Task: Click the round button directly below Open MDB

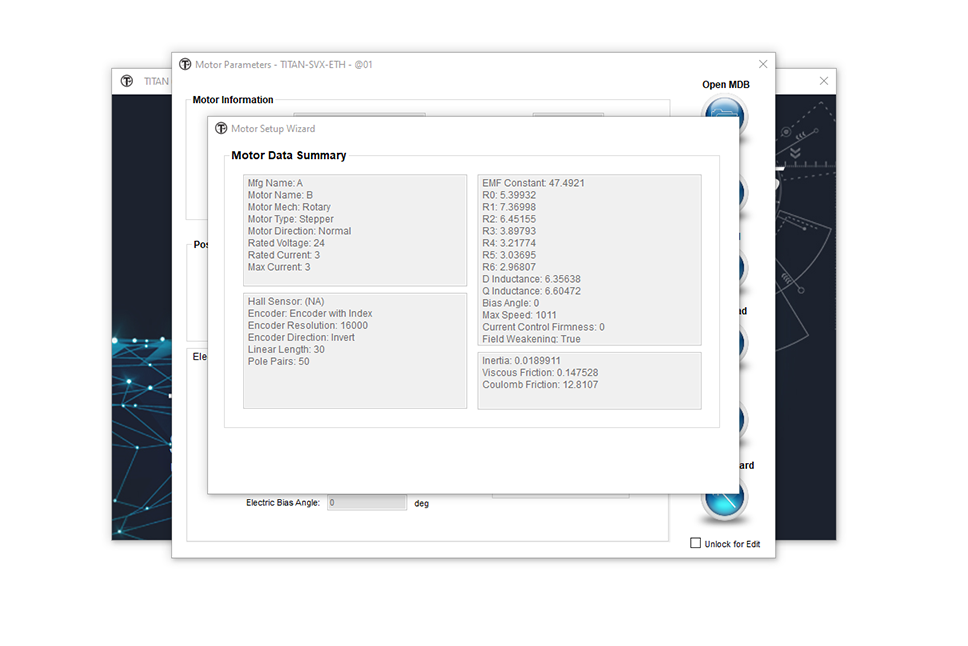Action: [745, 190]
